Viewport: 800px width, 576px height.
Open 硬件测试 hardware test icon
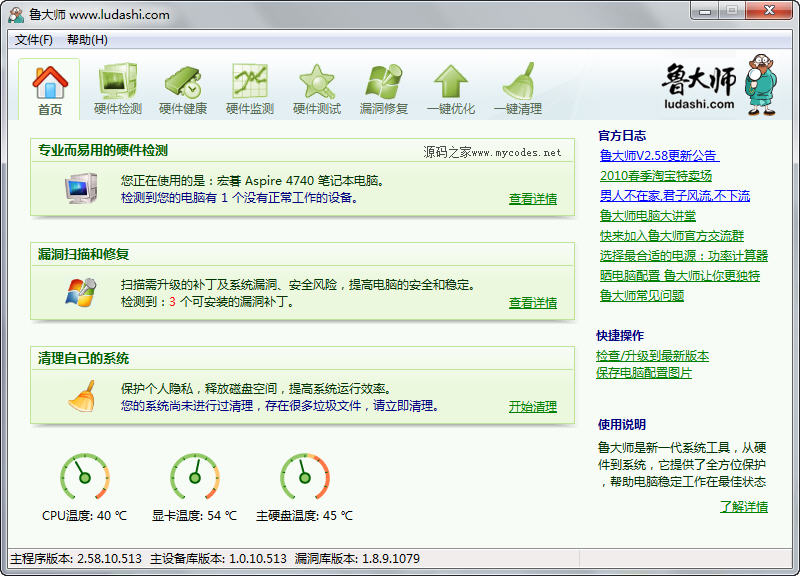317,81
